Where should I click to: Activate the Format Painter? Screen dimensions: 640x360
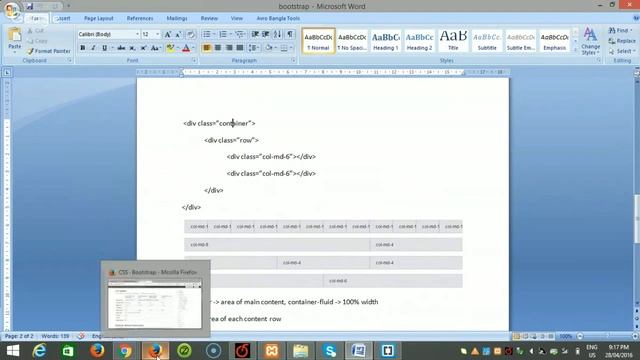click(x=49, y=51)
